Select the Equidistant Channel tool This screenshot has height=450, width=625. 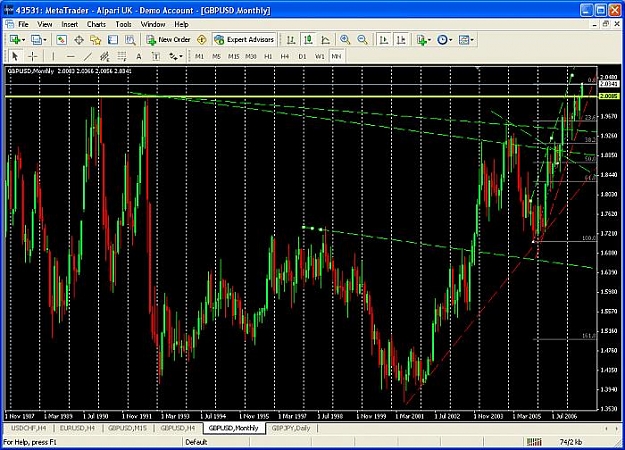click(104, 57)
